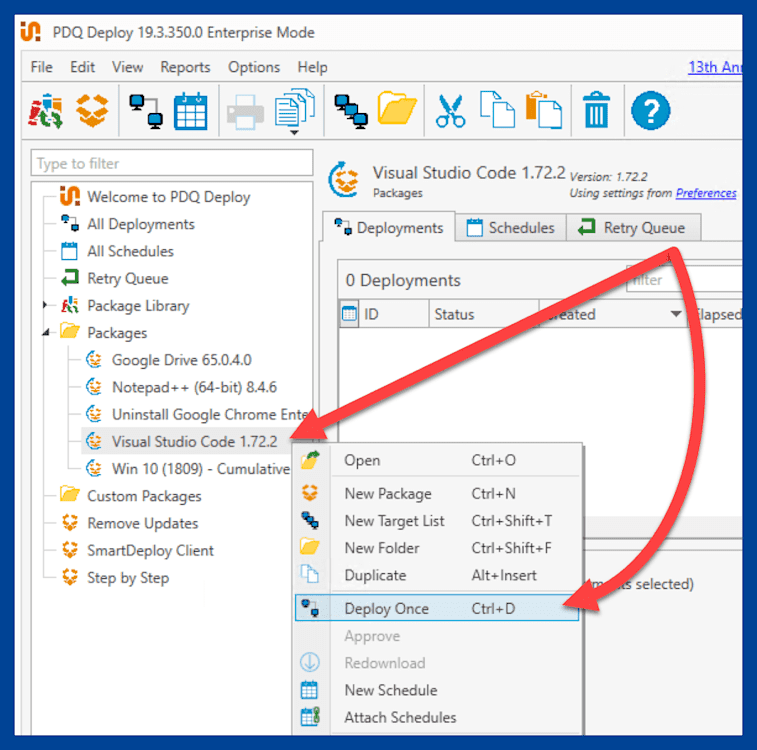Click the Created column sort arrow

pos(676,314)
